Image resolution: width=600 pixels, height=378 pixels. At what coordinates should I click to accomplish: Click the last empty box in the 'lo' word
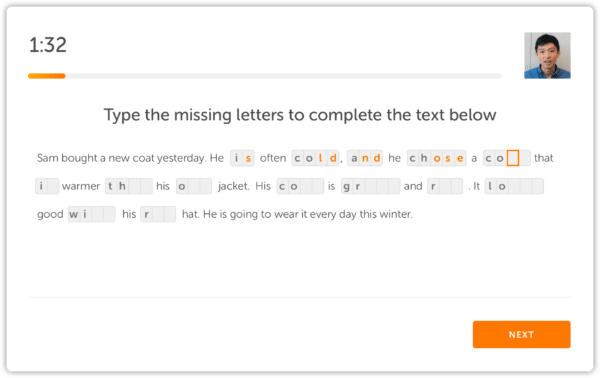538,186
